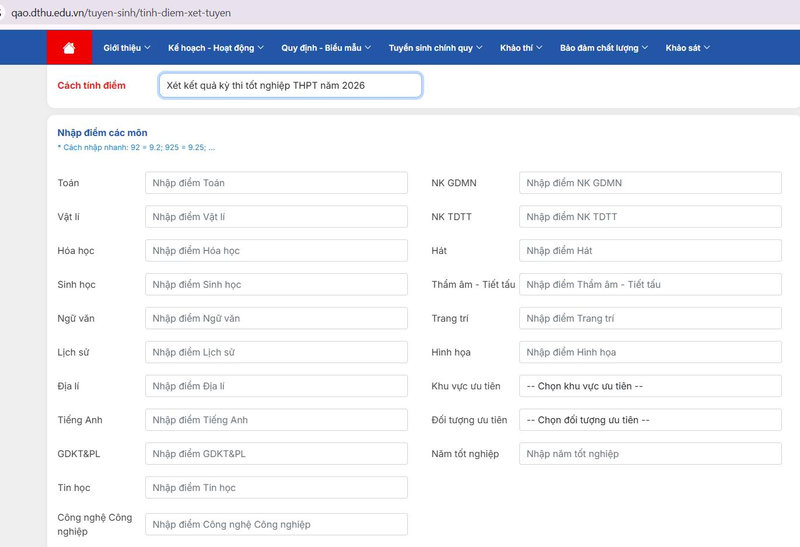The image size is (800, 547).
Task: Focus the Năm tốt nghiệp field
Action: click(x=650, y=454)
